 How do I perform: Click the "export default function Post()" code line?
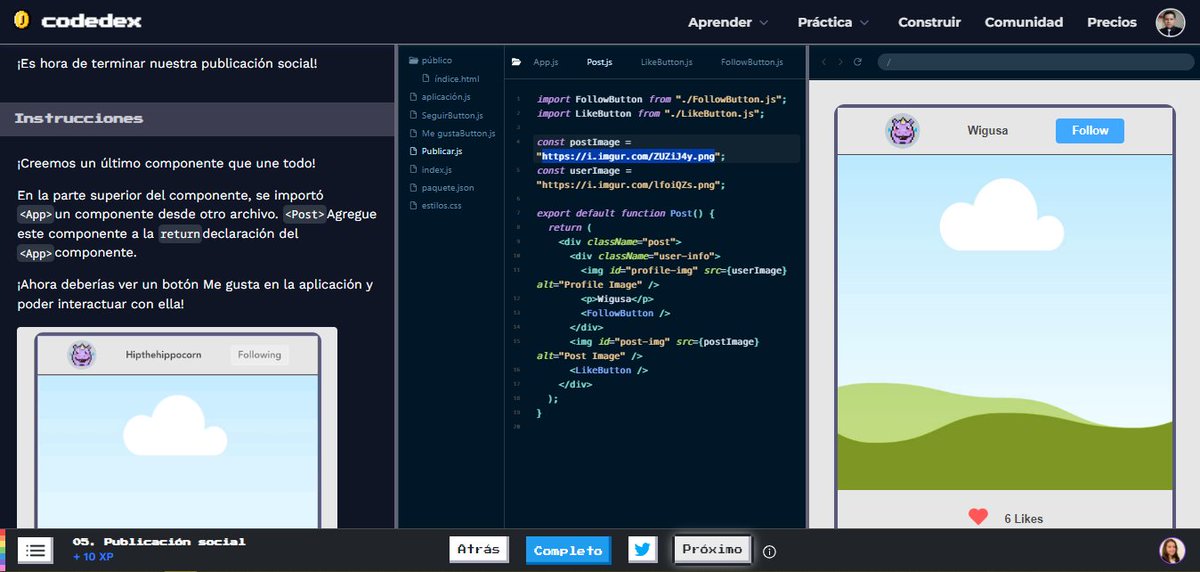626,213
